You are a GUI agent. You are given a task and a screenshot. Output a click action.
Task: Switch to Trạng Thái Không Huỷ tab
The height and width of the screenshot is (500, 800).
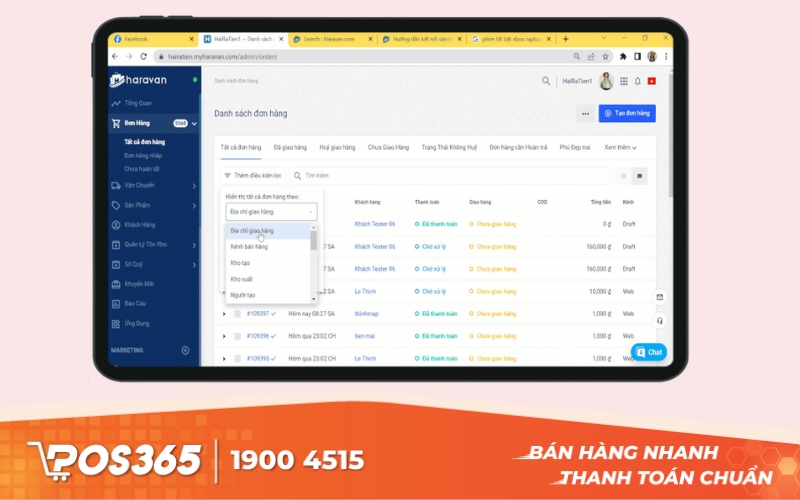[x=449, y=147]
